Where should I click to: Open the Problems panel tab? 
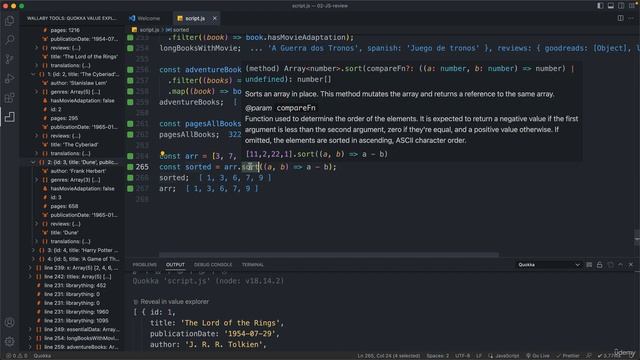(x=144, y=265)
